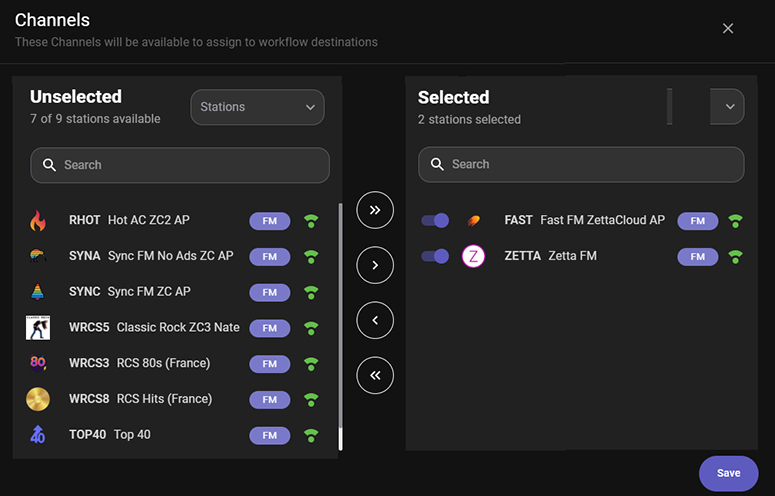Click the WRCS8 gold record icon
The height and width of the screenshot is (496, 775).
[x=38, y=399]
